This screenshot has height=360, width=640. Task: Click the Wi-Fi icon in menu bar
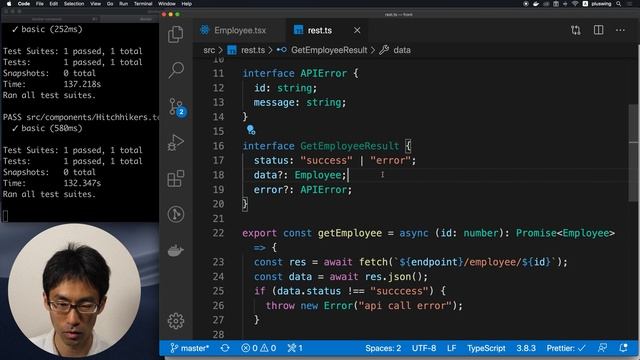[575, 4]
